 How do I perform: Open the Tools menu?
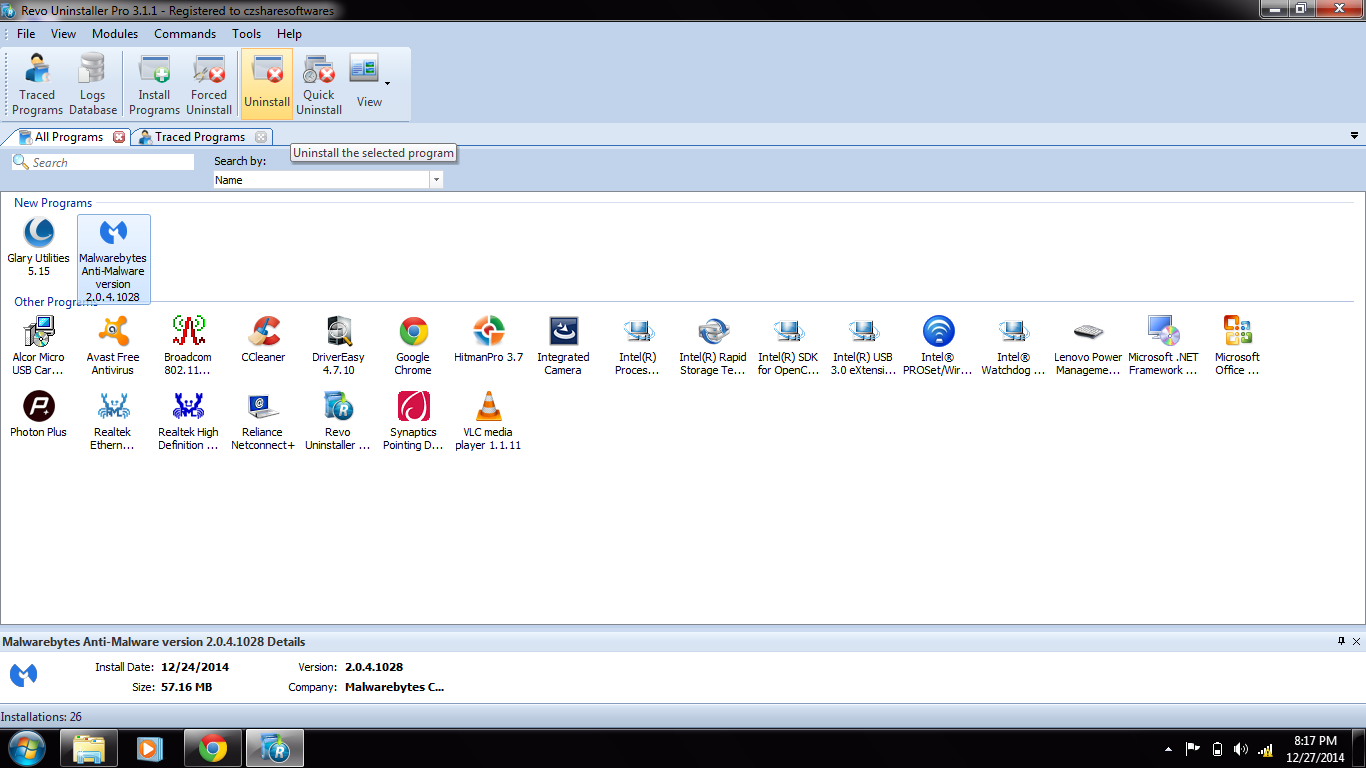246,34
